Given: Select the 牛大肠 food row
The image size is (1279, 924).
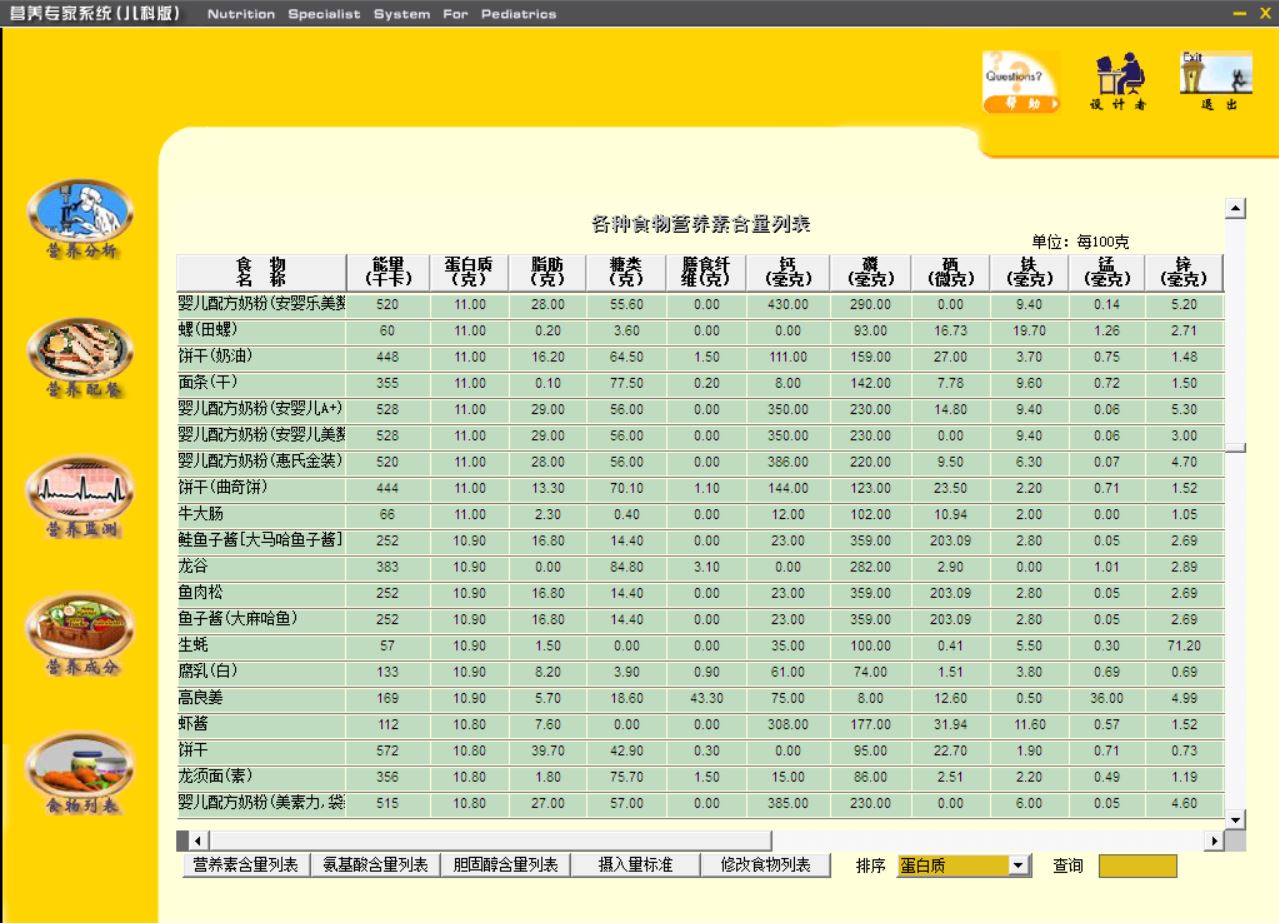Looking at the screenshot, I should [x=700, y=514].
